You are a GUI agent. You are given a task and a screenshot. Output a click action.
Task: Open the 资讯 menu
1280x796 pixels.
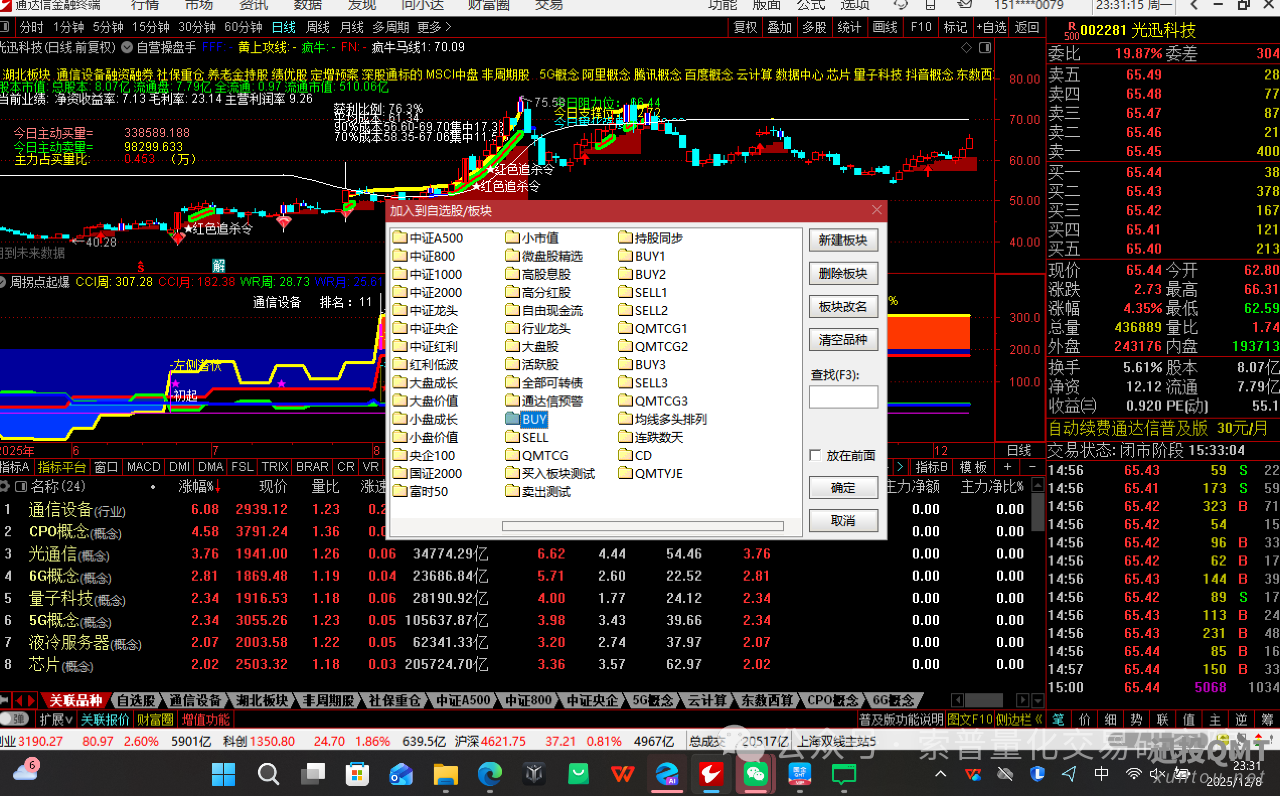(x=251, y=6)
